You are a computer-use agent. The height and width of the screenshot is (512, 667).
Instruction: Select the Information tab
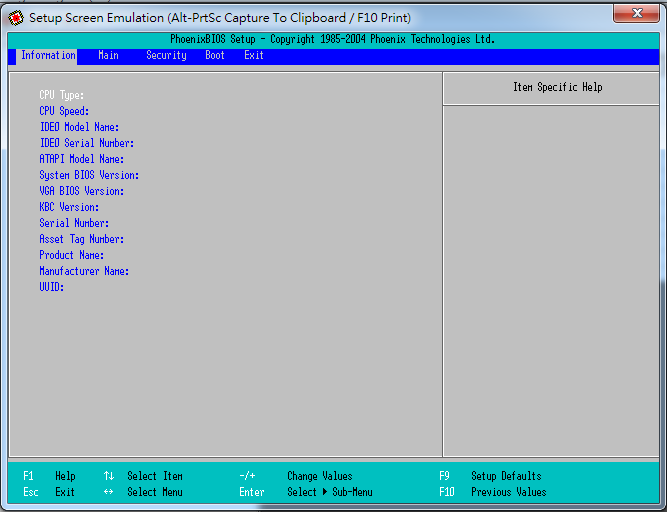pyautogui.click(x=48, y=56)
